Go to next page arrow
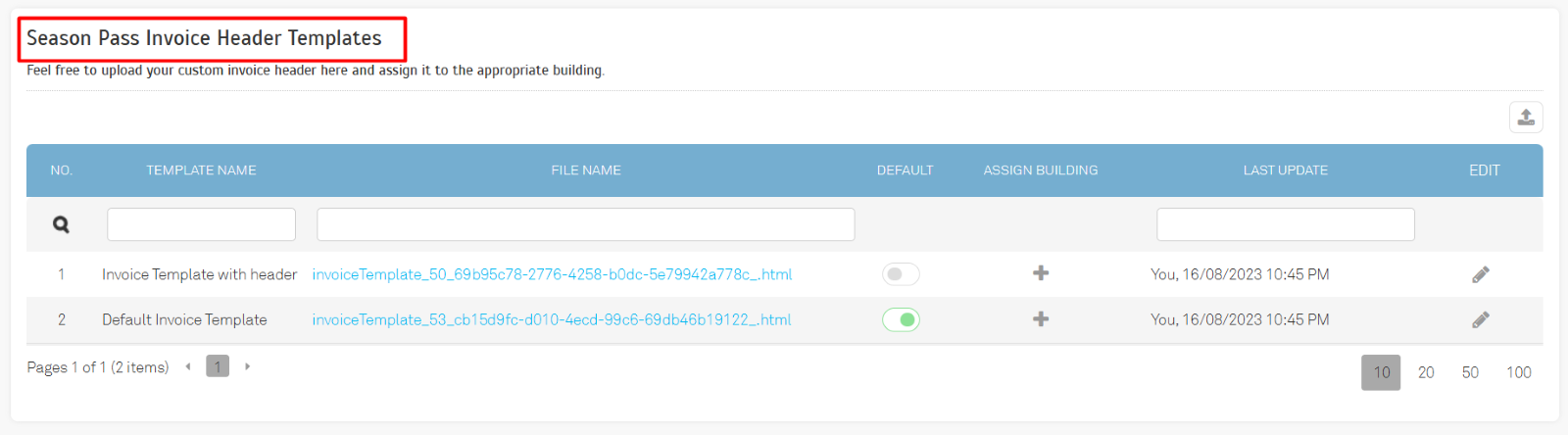The image size is (1568, 435). pos(247,366)
